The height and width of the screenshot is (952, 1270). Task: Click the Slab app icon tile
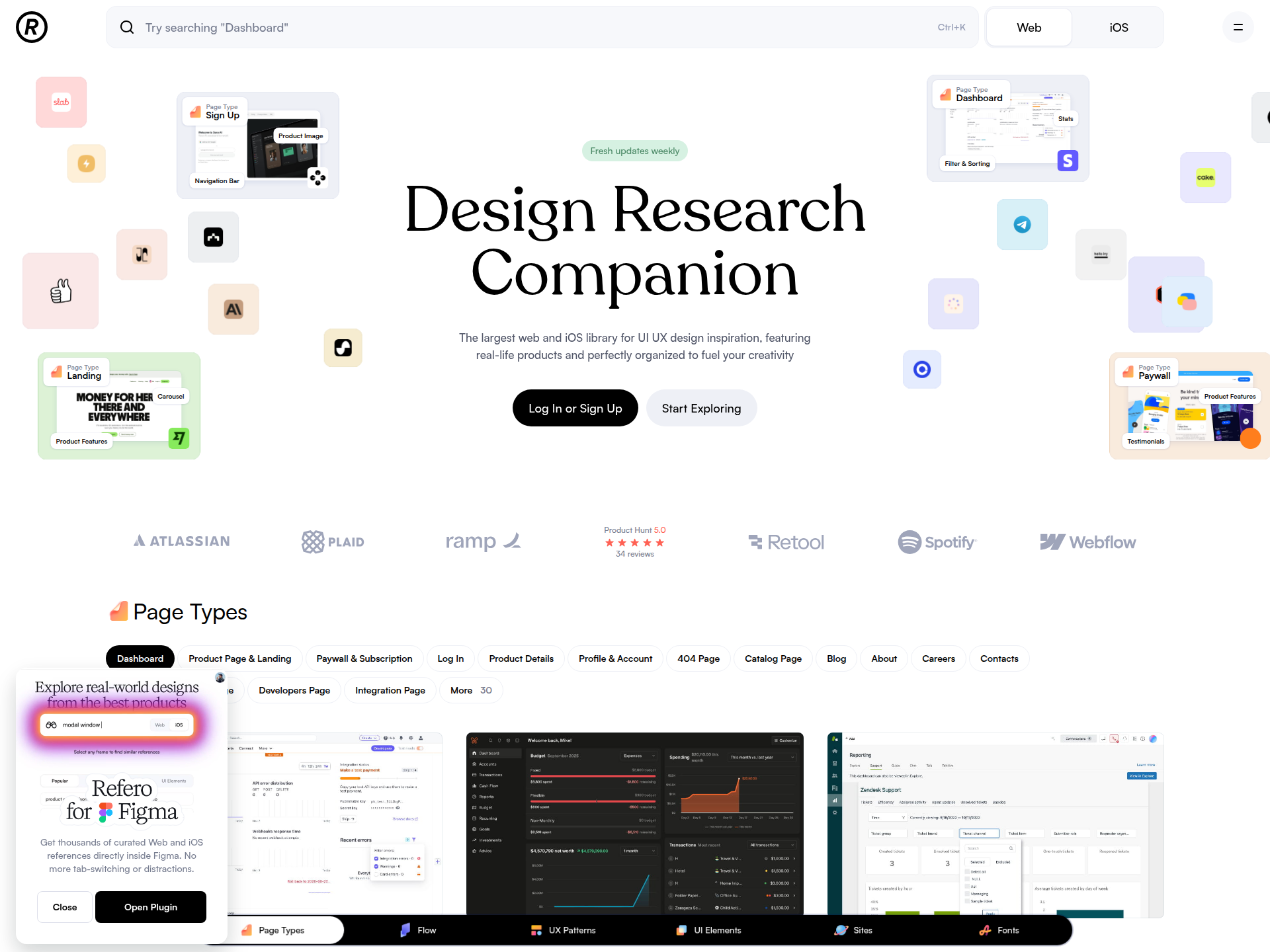[x=61, y=102]
